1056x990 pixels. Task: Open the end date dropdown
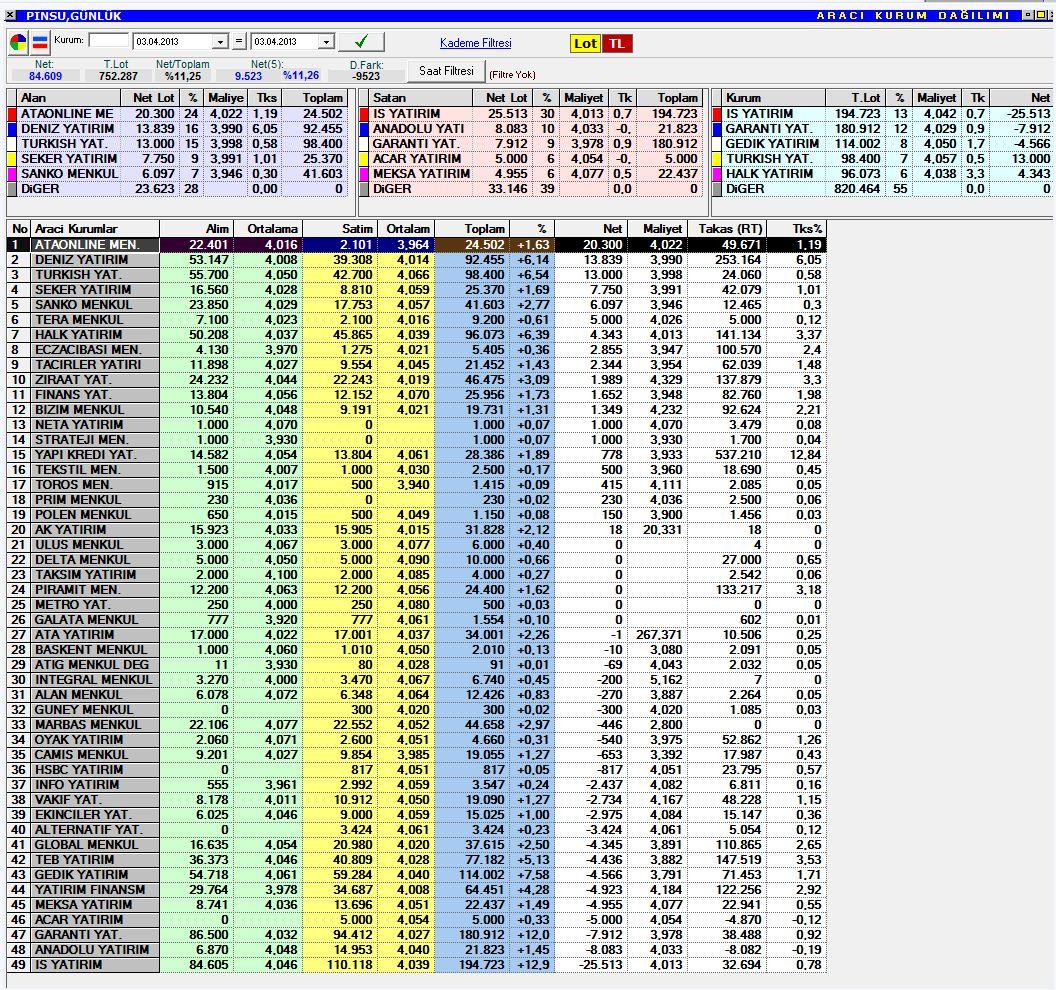pos(326,42)
